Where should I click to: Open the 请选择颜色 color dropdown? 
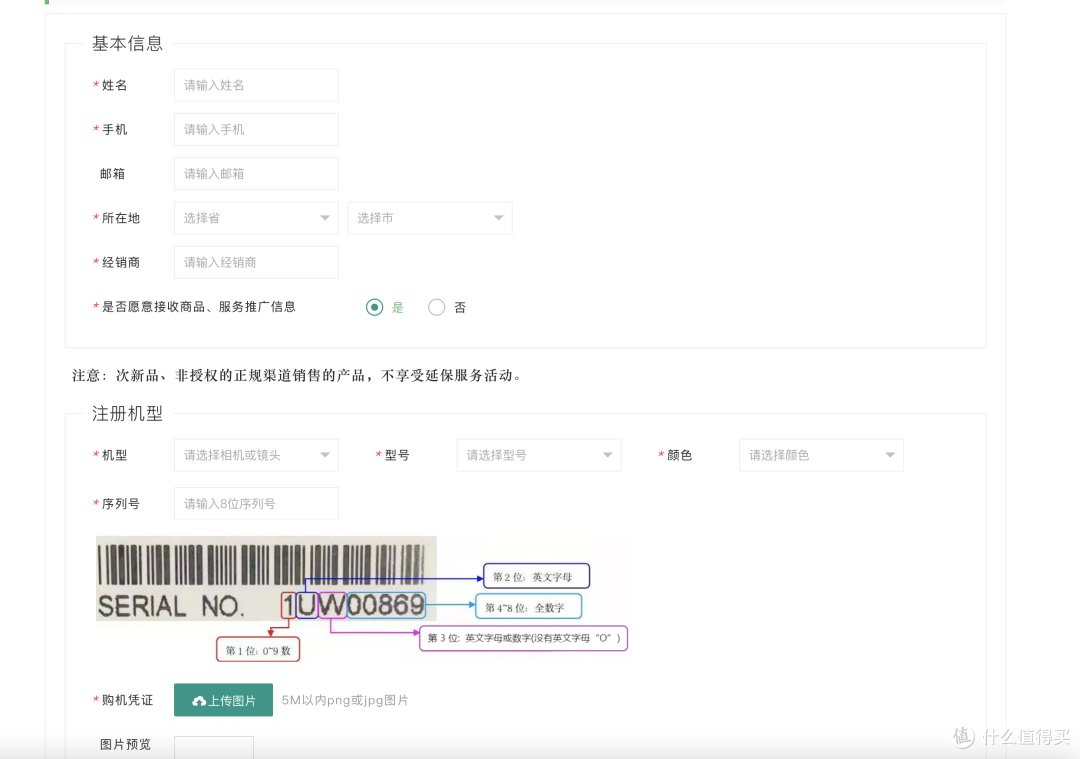(821, 455)
